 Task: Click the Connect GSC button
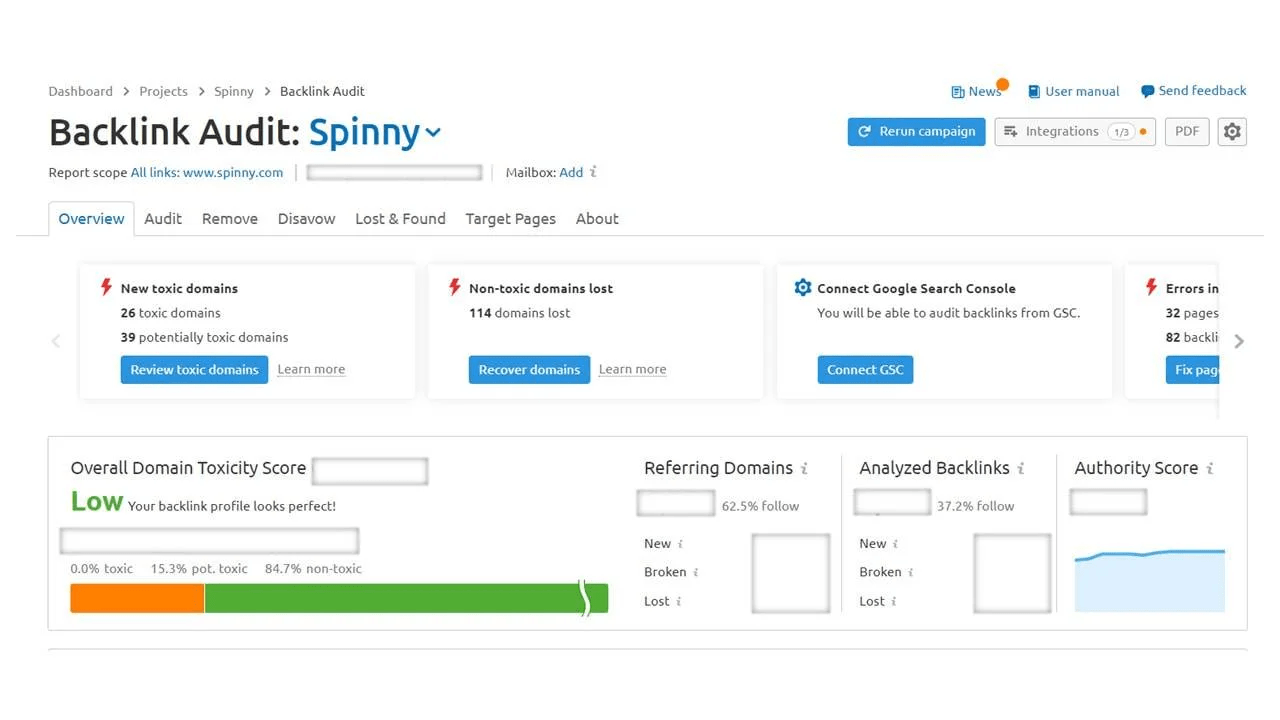pyautogui.click(x=865, y=370)
